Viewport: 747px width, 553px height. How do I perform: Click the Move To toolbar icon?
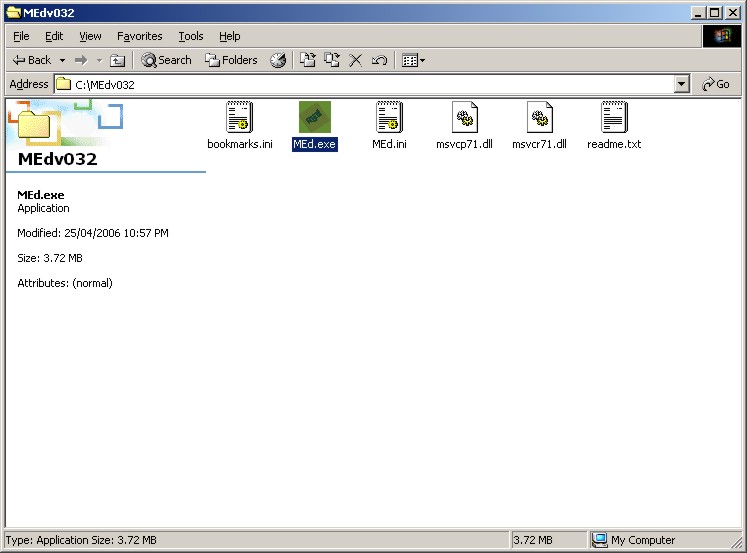pos(307,60)
